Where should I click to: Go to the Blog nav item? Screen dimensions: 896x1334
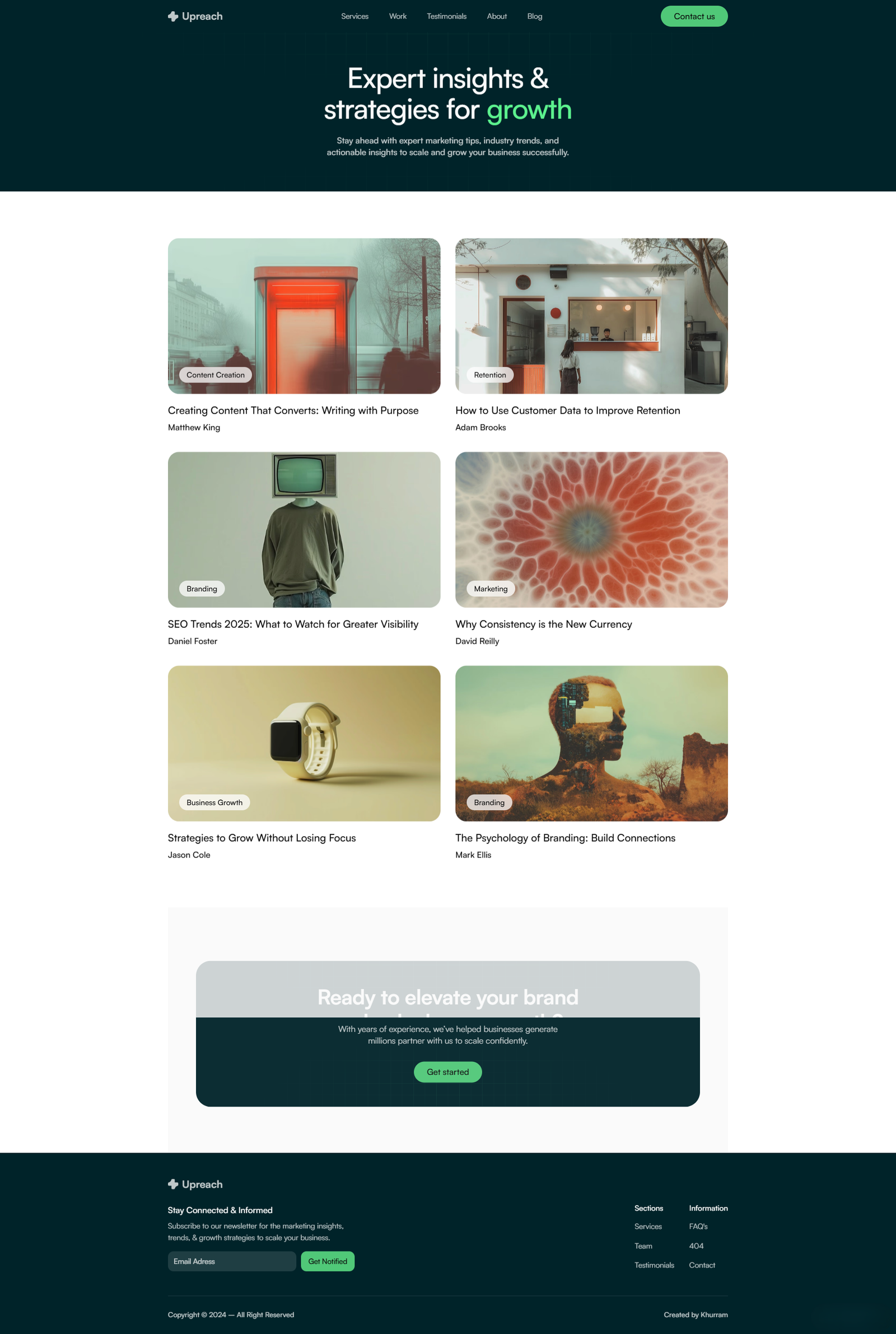tap(534, 17)
